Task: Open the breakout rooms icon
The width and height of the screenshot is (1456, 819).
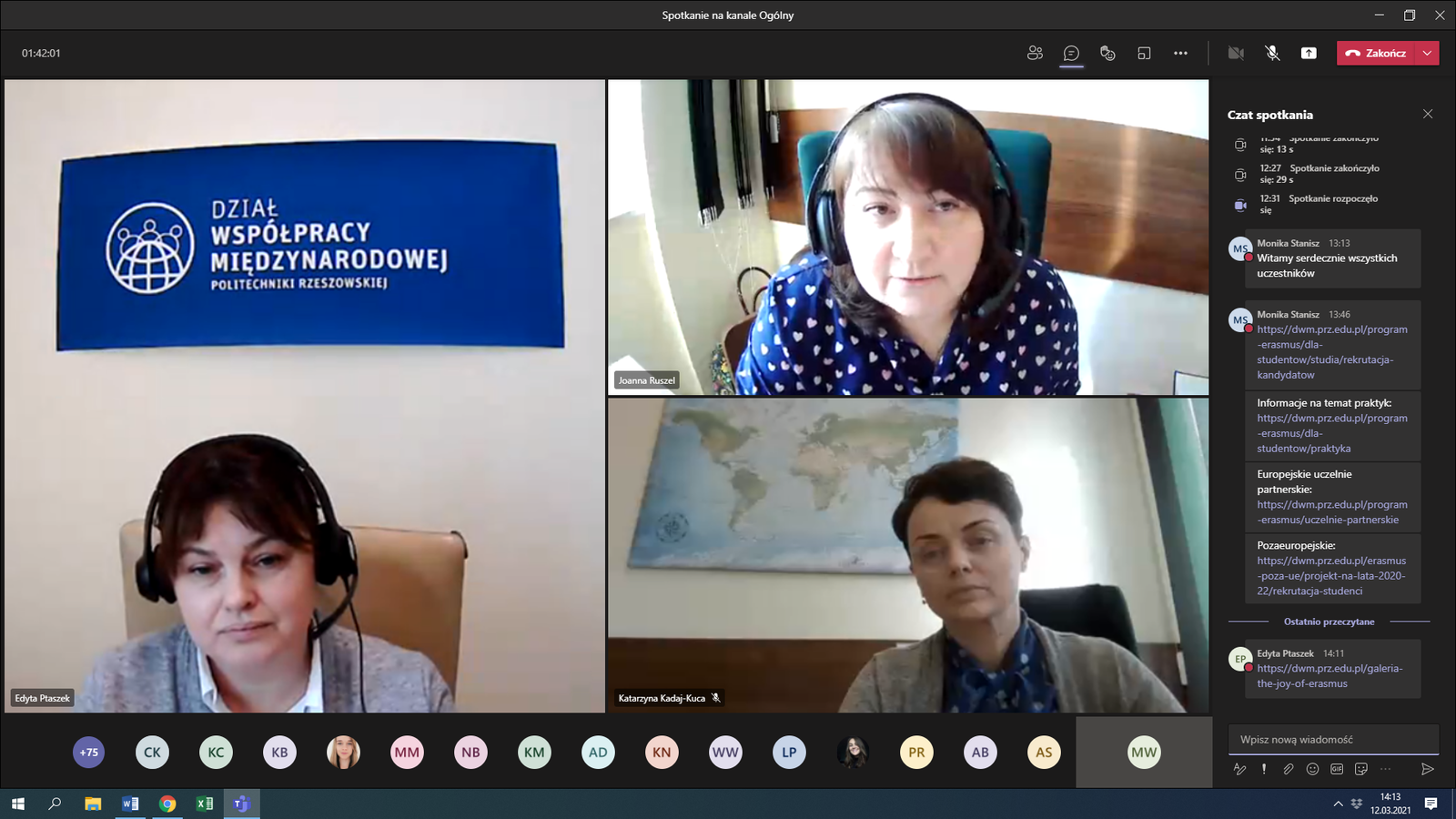Action: 1144,53
